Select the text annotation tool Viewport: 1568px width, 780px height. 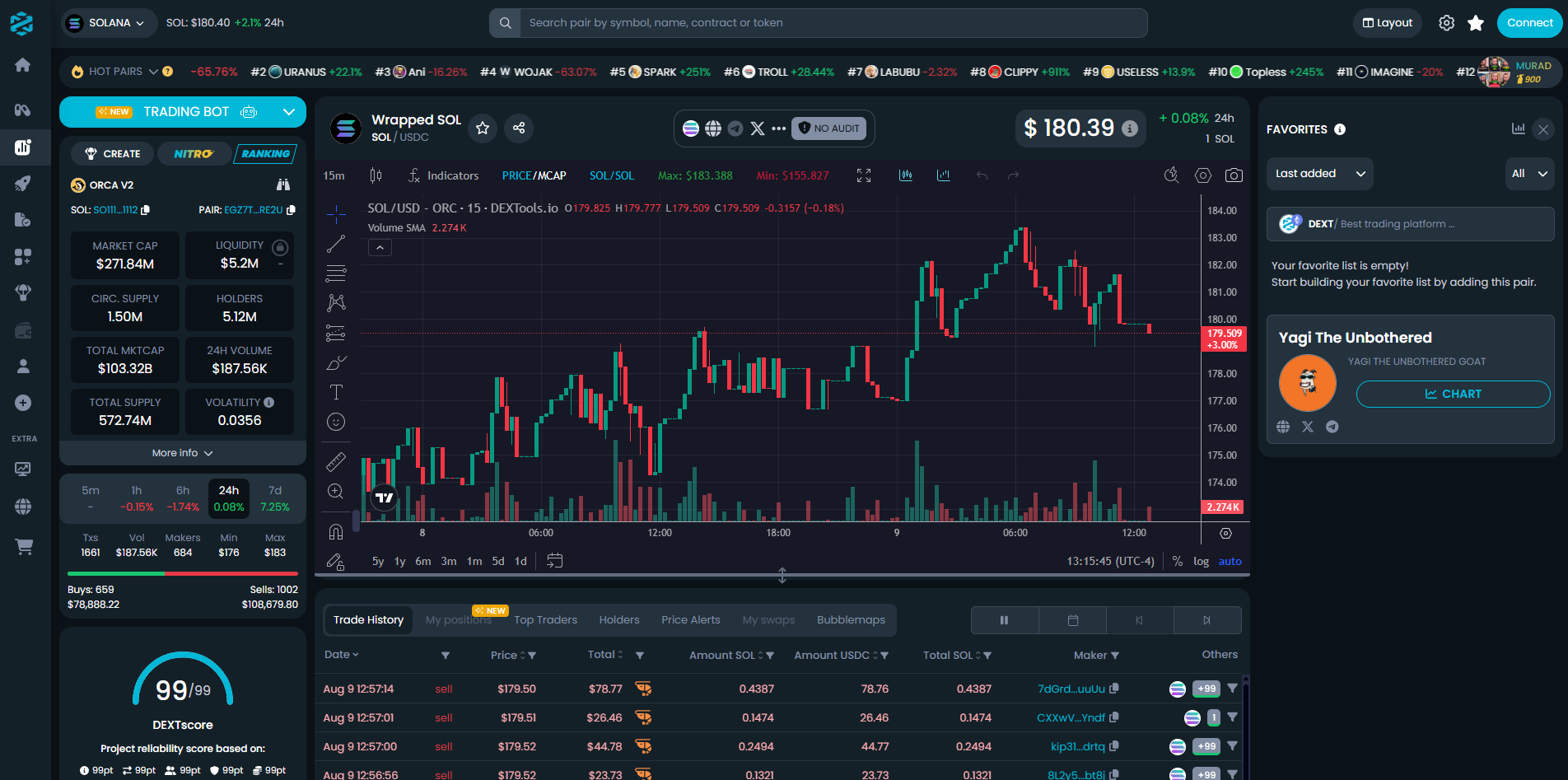pos(336,392)
